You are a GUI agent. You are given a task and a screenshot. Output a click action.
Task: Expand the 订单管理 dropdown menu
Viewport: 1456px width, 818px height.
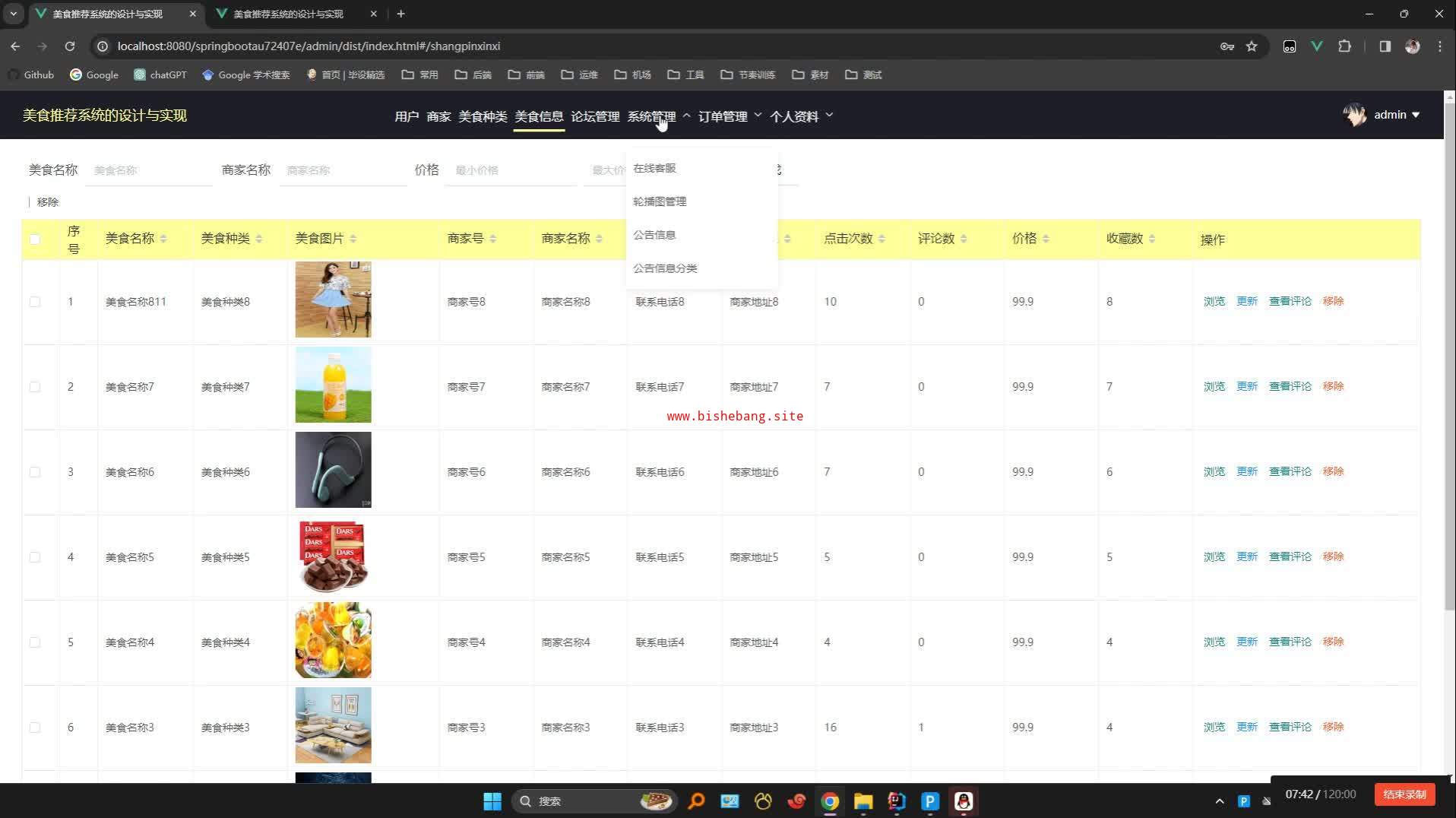[729, 116]
